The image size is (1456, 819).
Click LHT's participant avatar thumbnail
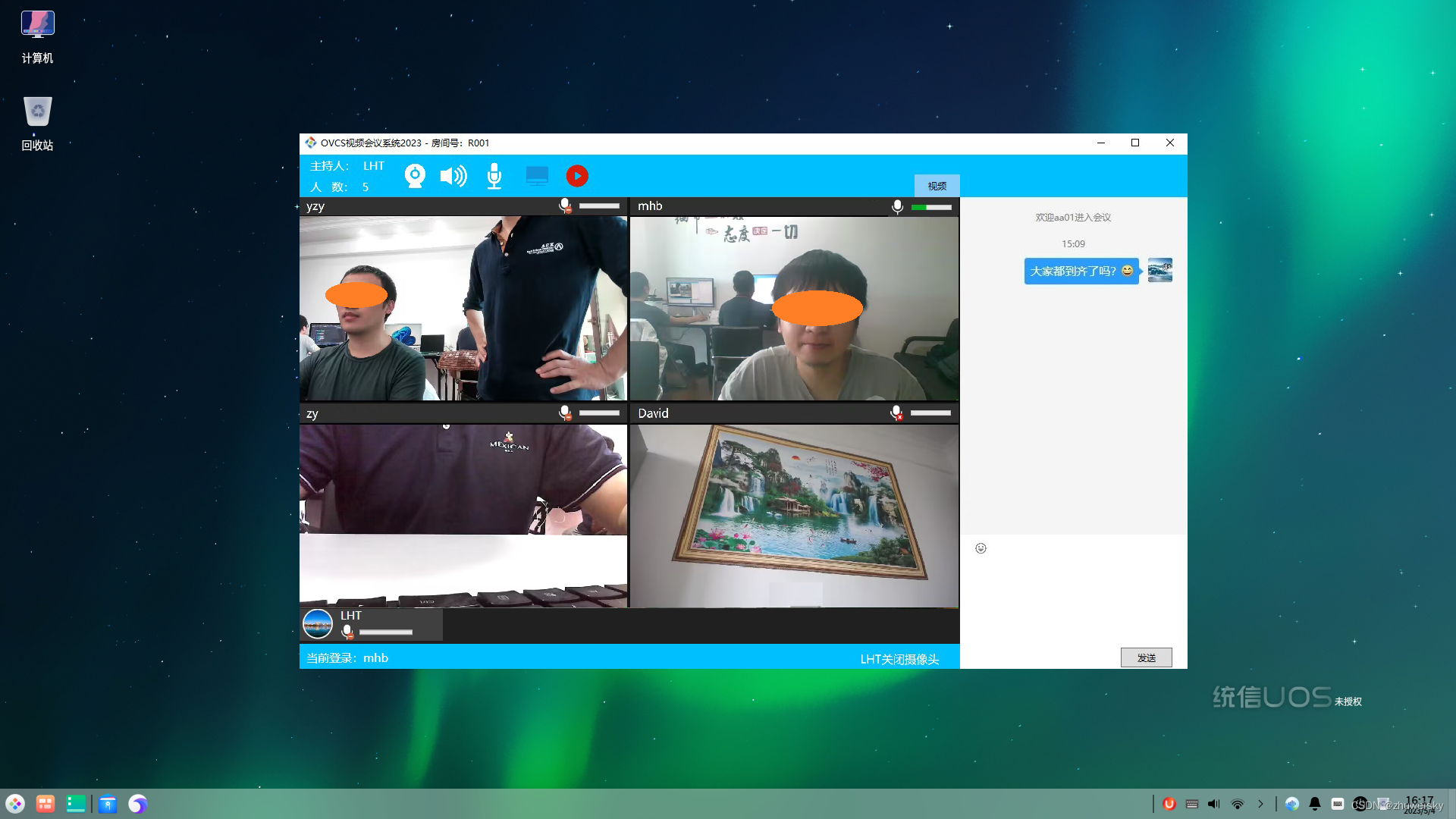(318, 624)
